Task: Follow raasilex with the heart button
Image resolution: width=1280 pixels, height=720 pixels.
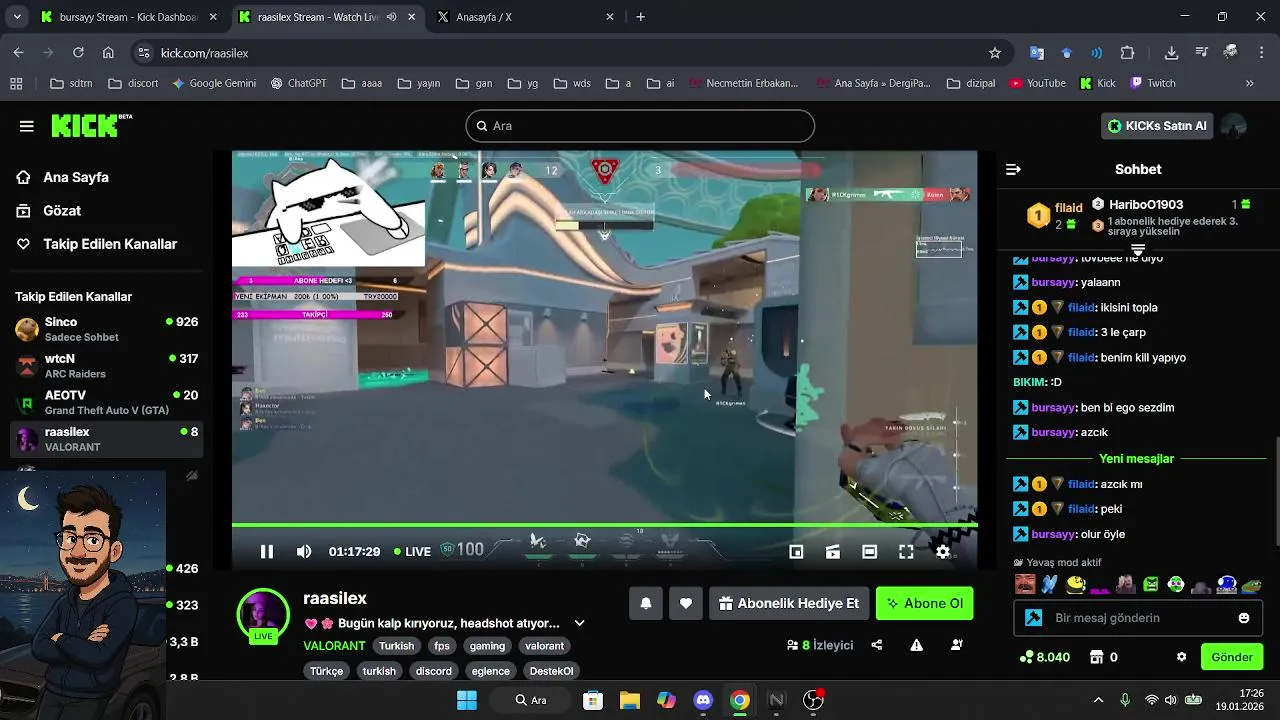Action: 686,603
